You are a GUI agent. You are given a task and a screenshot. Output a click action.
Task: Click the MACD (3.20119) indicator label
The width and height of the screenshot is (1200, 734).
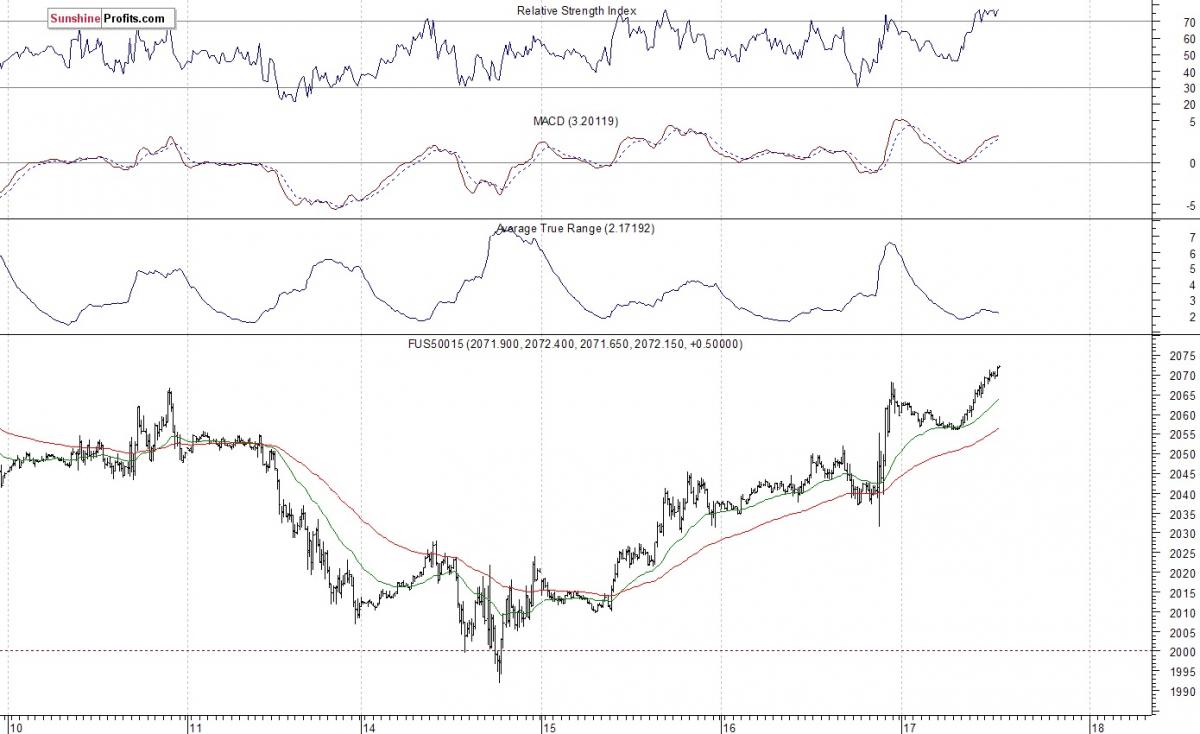tap(575, 121)
